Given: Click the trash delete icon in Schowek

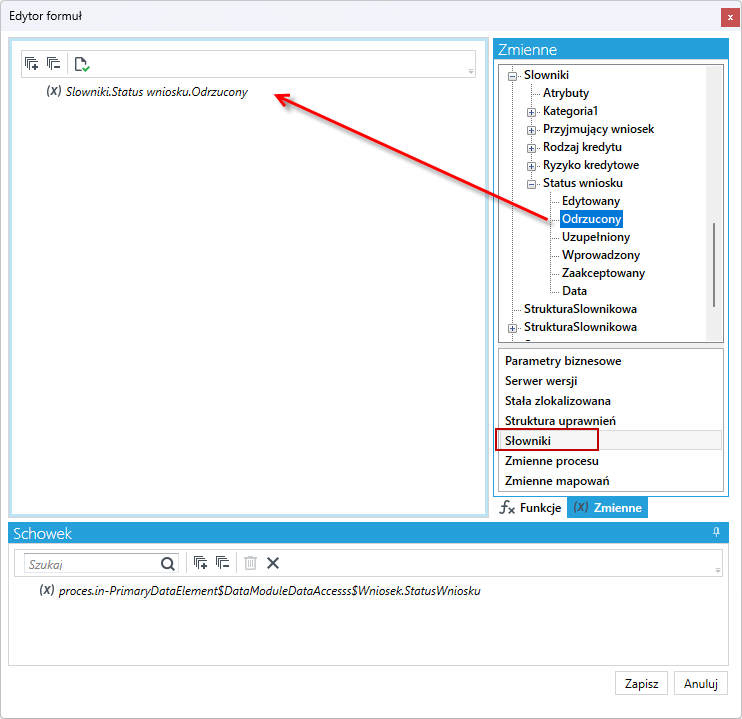Looking at the screenshot, I should pyautogui.click(x=250, y=563).
